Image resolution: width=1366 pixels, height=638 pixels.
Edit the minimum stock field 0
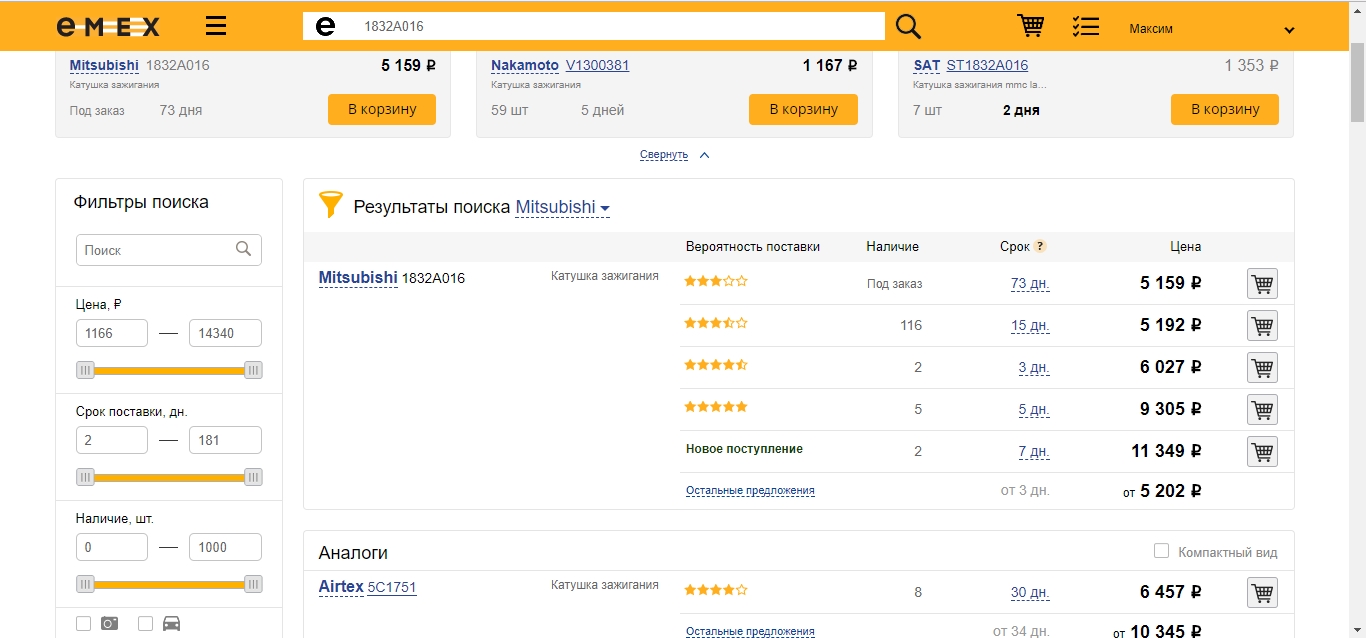[112, 547]
